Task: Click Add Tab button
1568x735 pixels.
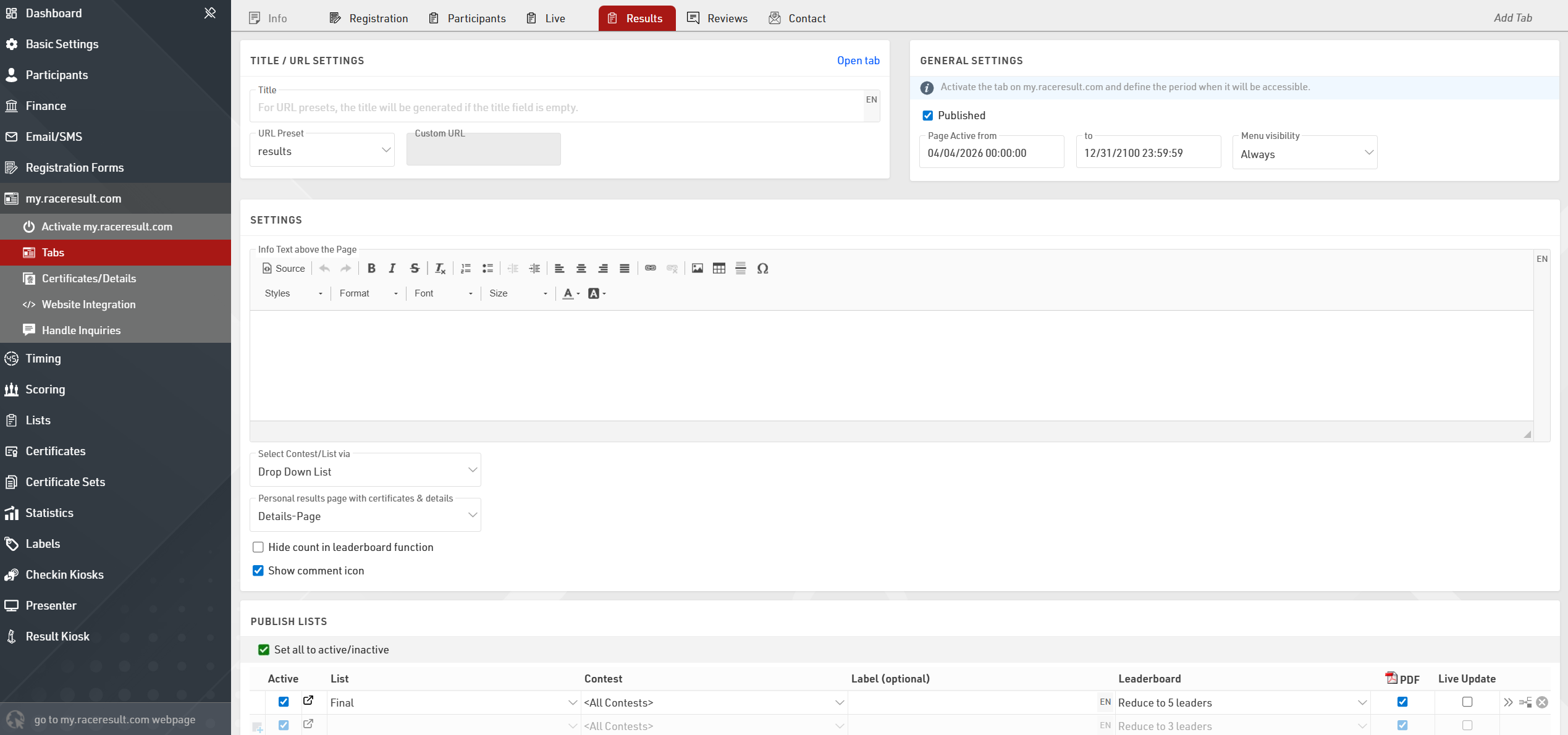Action: (1512, 18)
